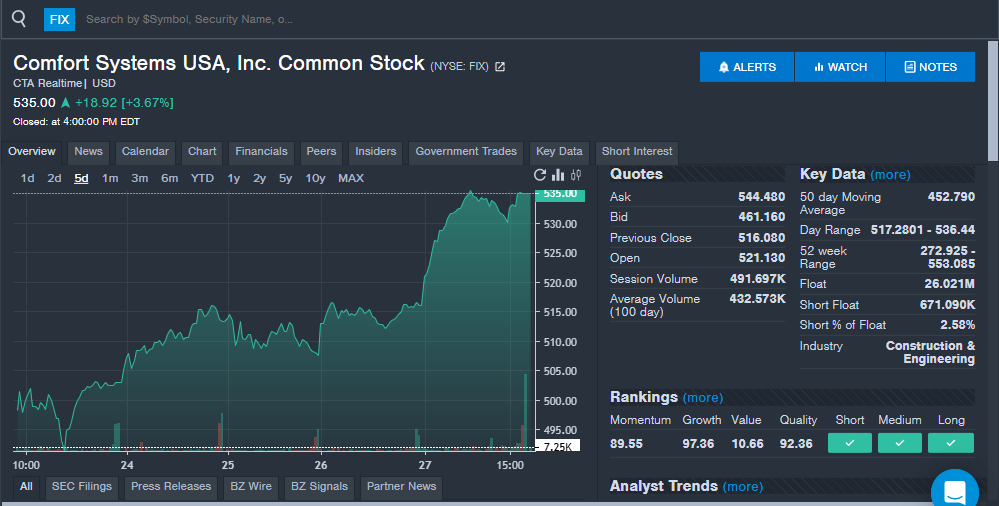Open external link icon beside NYSE: FIX

point(500,66)
